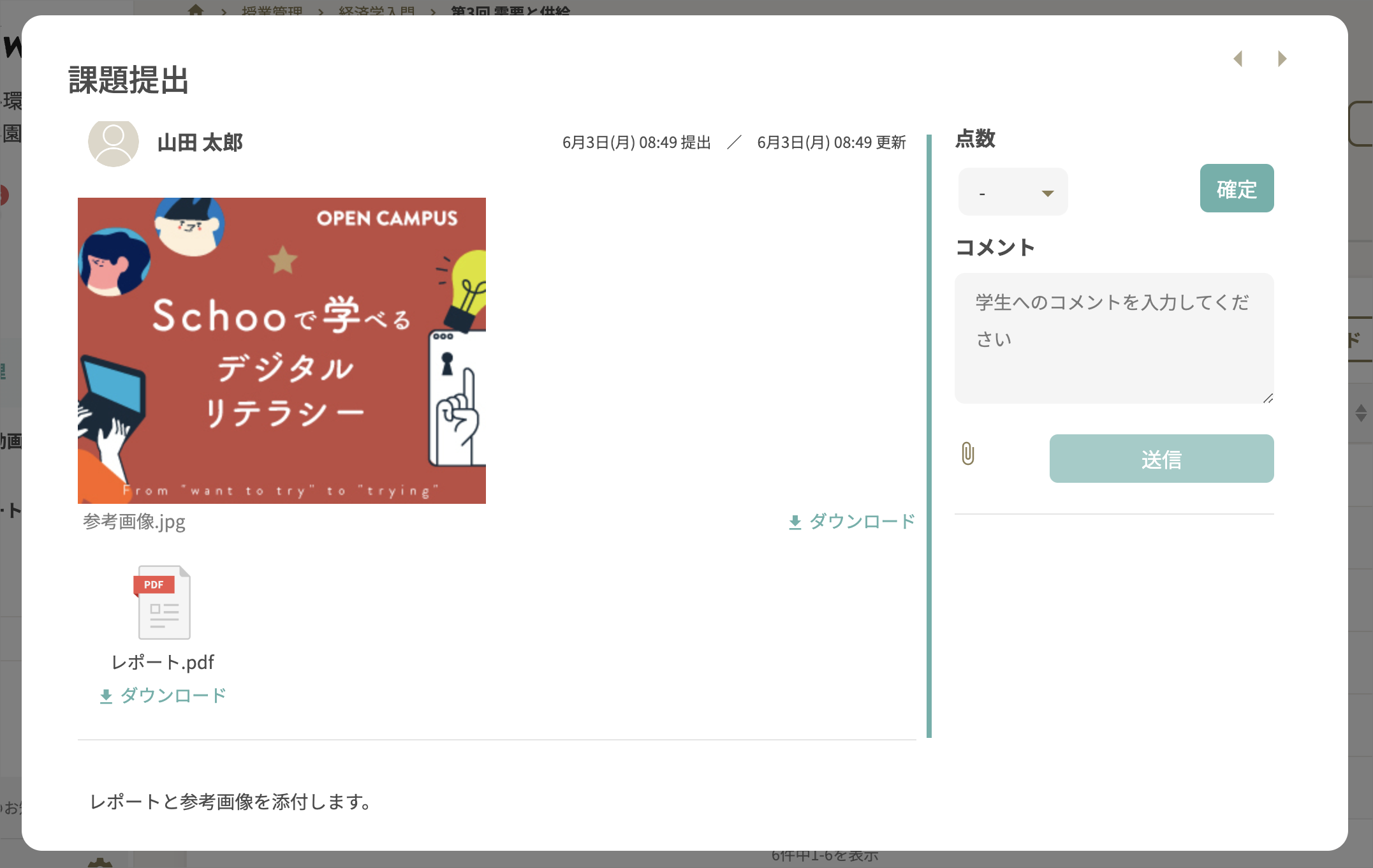
Task: Go to previous submission arrow
Action: tap(1238, 59)
